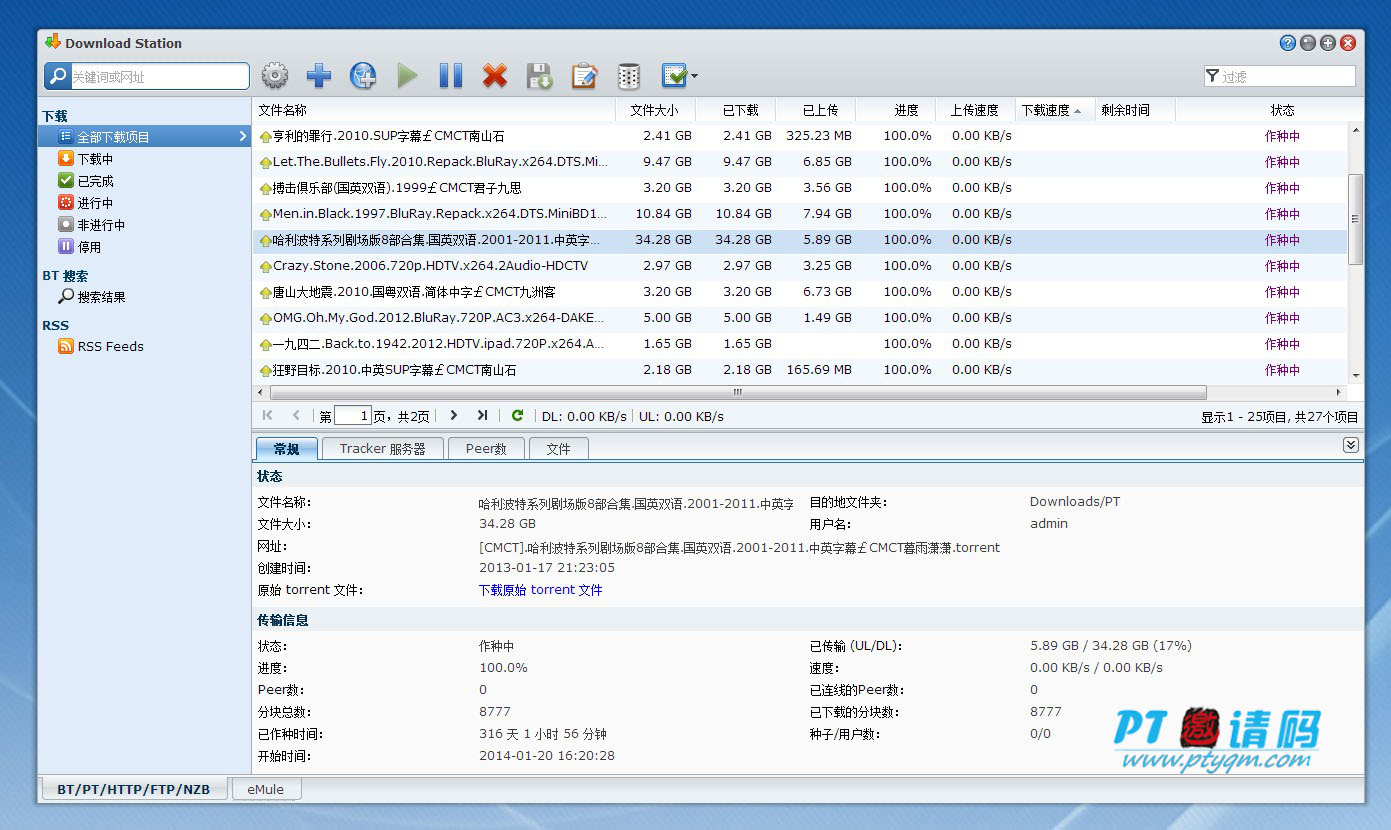Image resolution: width=1391 pixels, height=830 pixels.
Task: Select the OMG.Oh.My.God.2012 task
Action: point(800,318)
